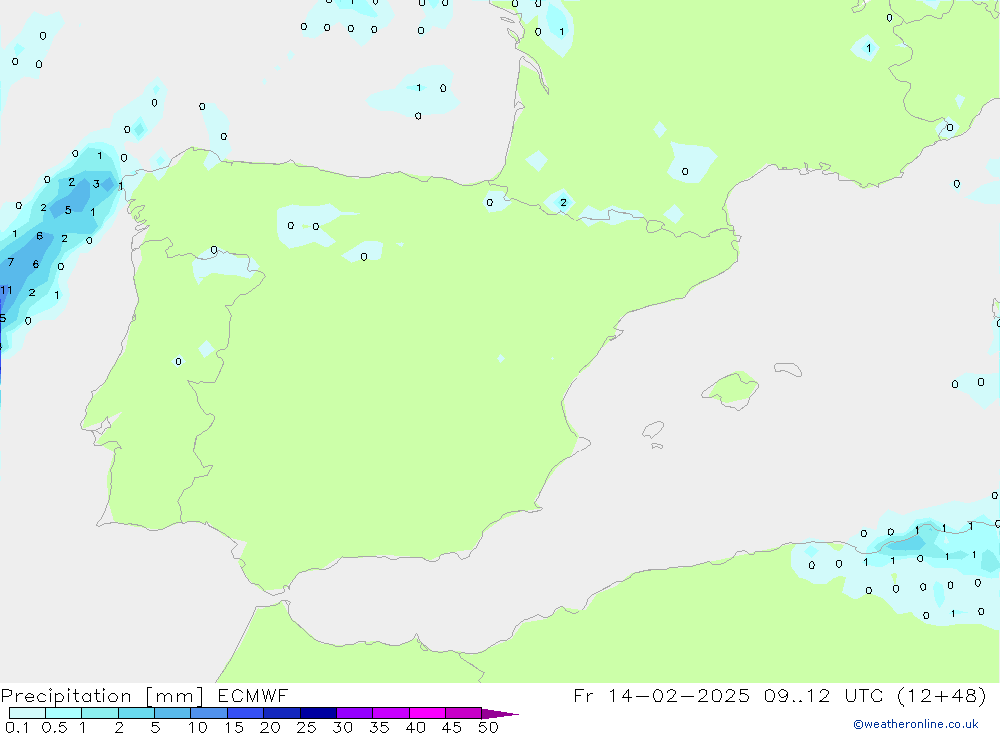Click the legend label '40'
The width and height of the screenshot is (1000, 733).
tap(416, 727)
